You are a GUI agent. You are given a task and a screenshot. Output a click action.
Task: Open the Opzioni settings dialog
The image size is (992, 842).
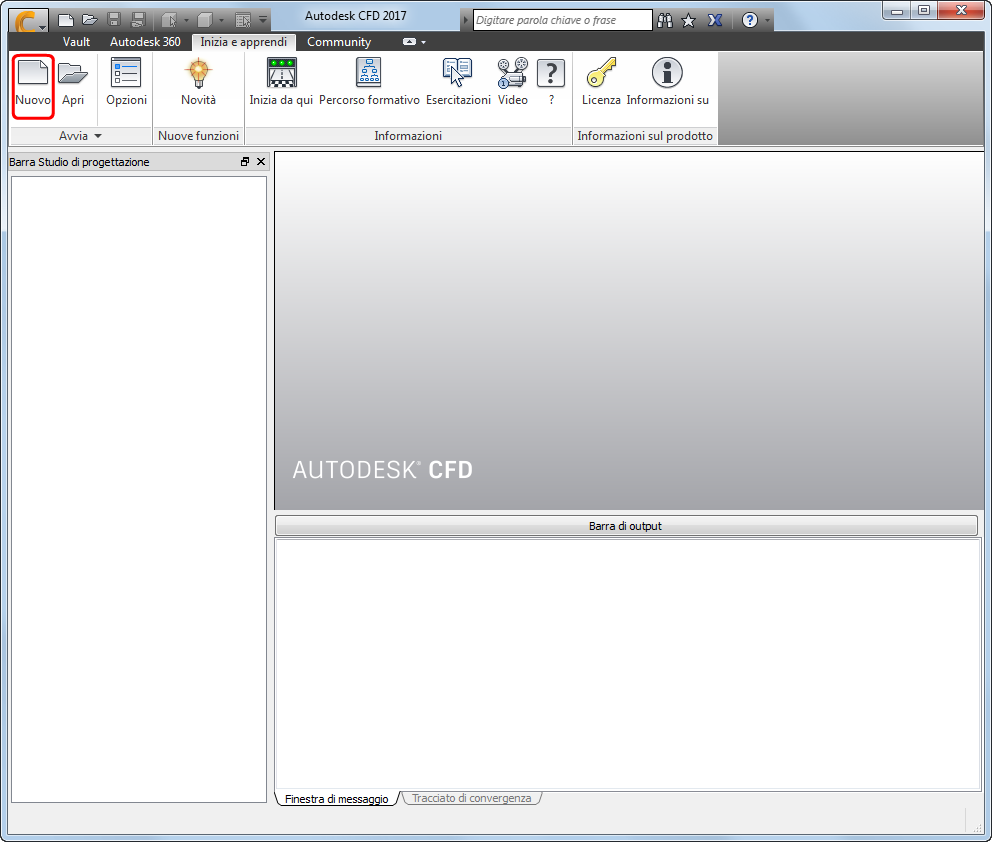tap(127, 82)
